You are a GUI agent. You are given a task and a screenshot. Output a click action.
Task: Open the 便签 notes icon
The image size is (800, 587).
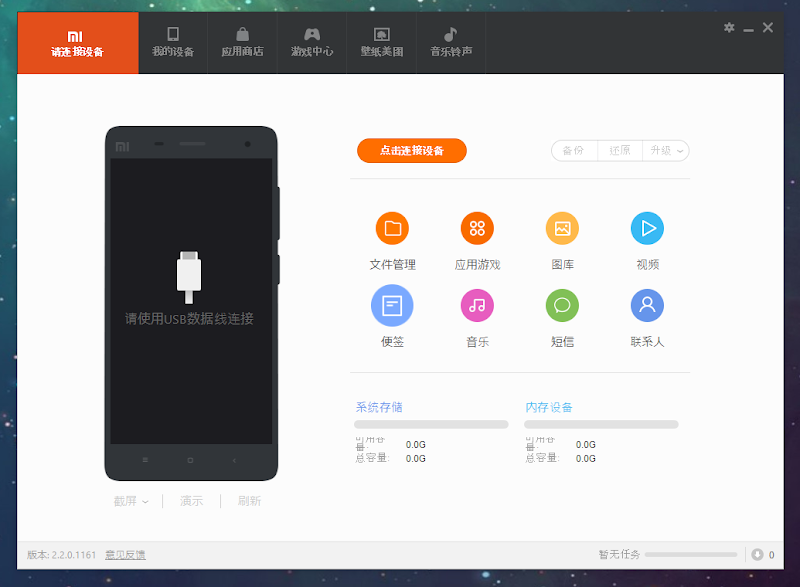point(392,305)
